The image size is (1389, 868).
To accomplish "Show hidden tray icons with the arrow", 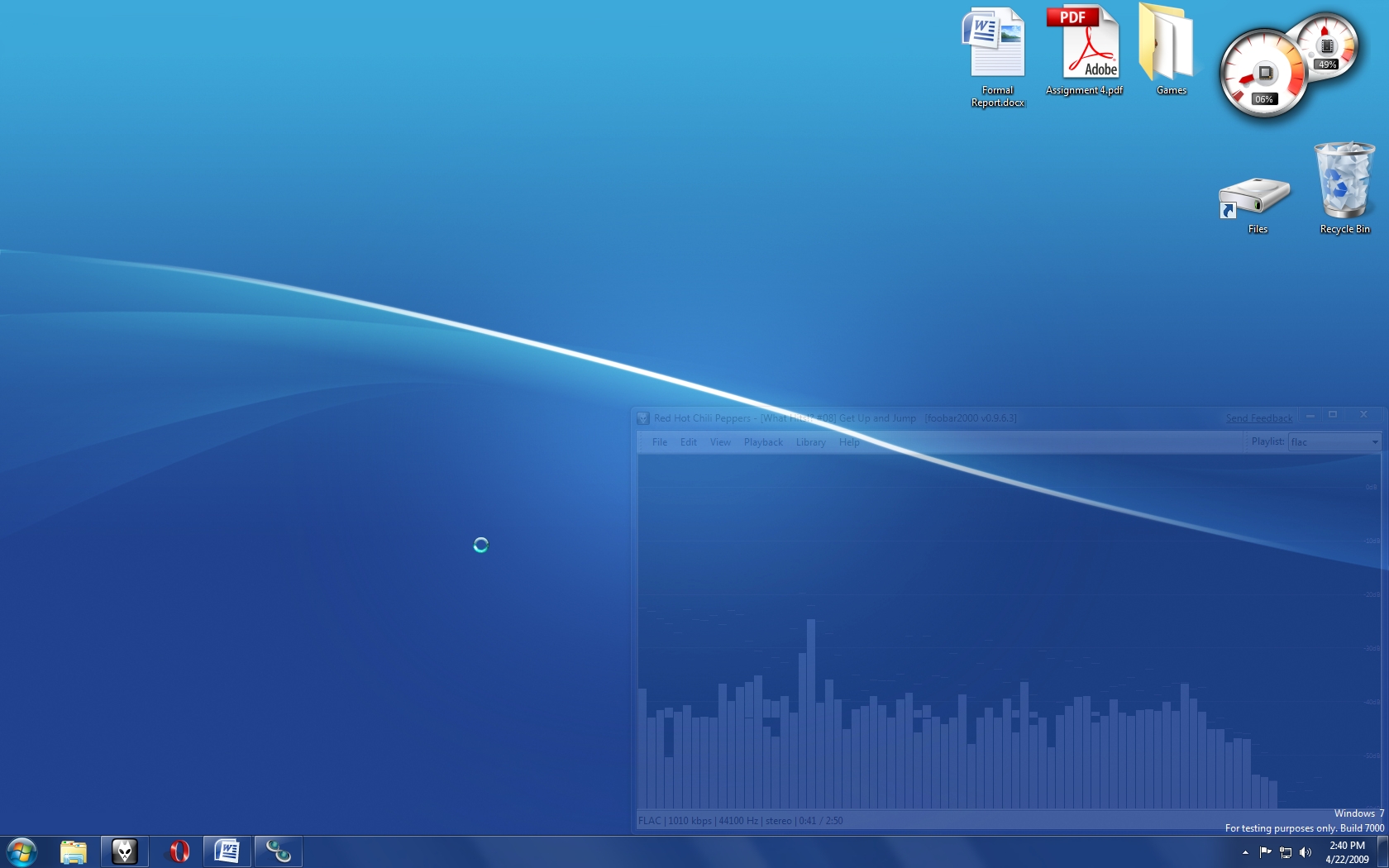I will tap(1245, 852).
